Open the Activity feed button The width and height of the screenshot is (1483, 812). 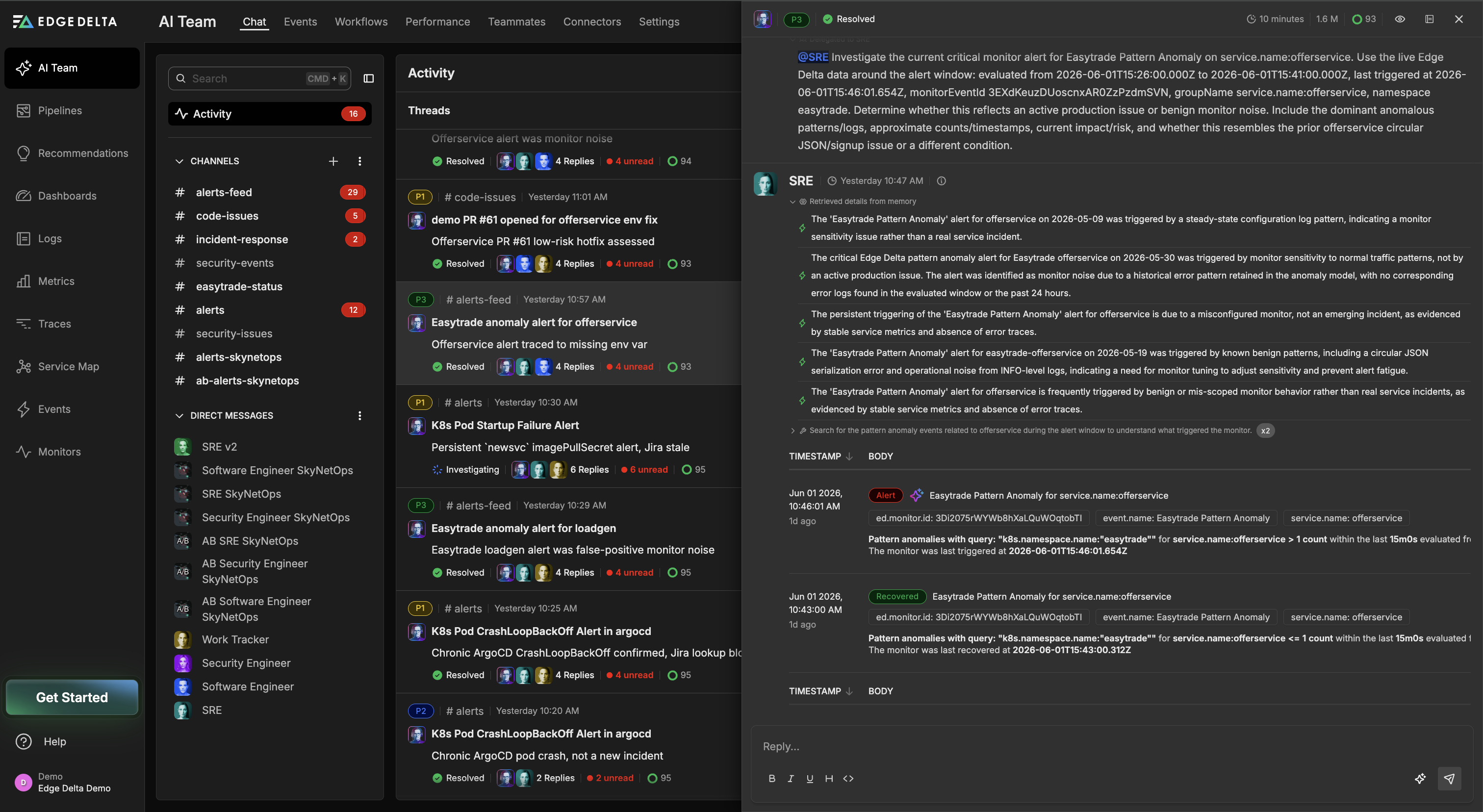tap(269, 114)
